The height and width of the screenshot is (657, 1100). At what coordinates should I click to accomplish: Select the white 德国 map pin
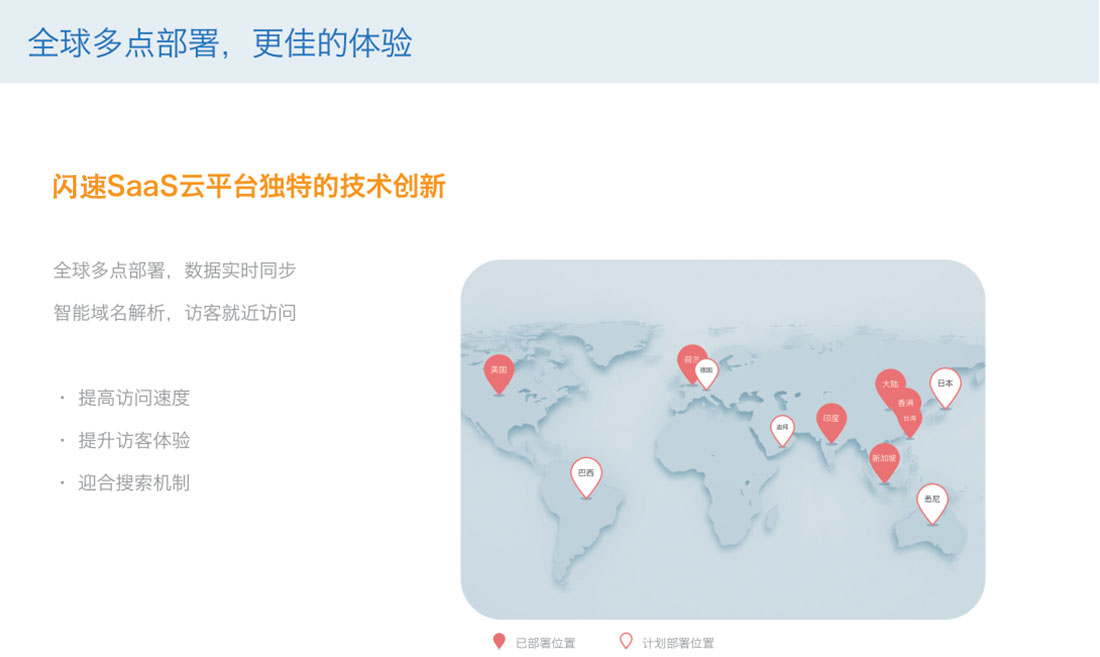coord(707,371)
